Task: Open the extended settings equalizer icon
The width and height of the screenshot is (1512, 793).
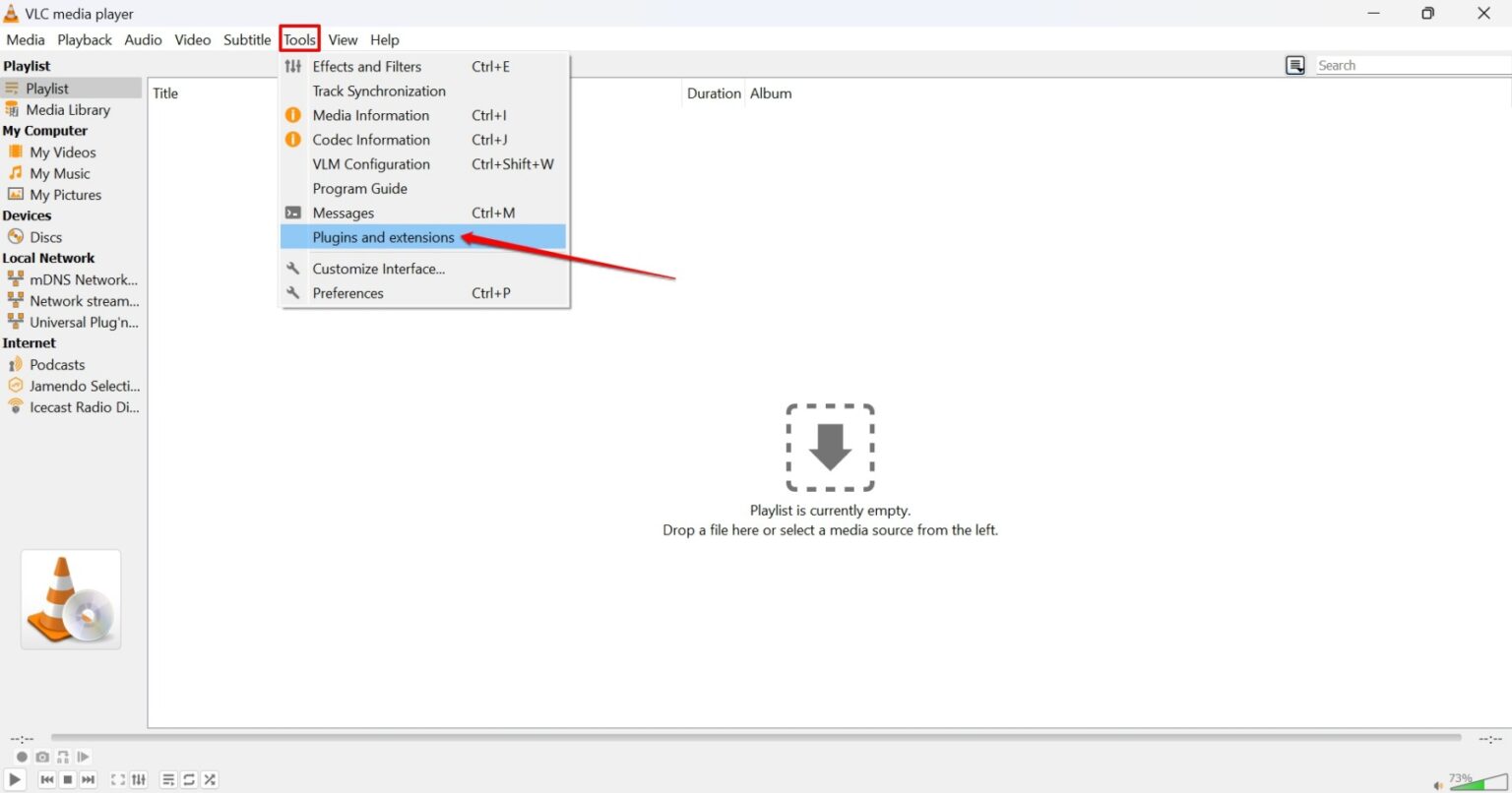Action: point(139,779)
